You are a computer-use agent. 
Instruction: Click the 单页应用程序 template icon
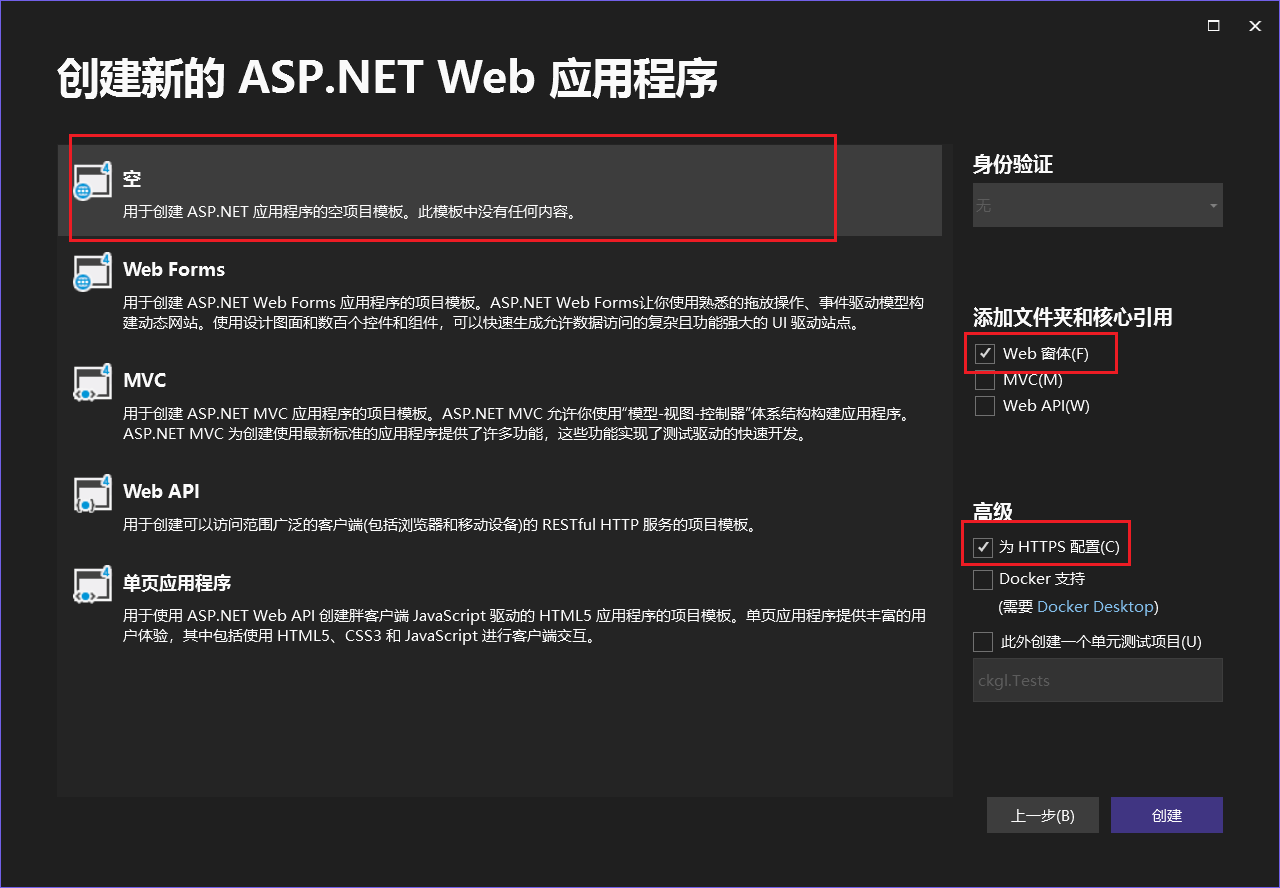point(91,584)
